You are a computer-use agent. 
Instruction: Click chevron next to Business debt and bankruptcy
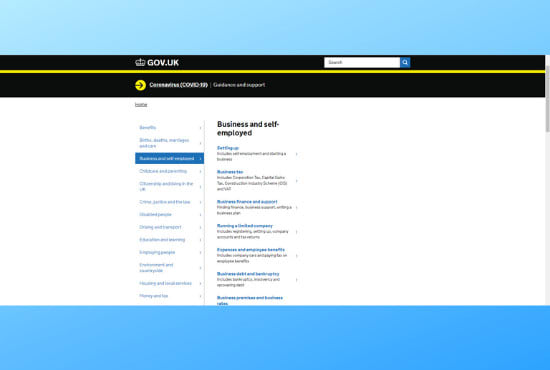(297, 280)
